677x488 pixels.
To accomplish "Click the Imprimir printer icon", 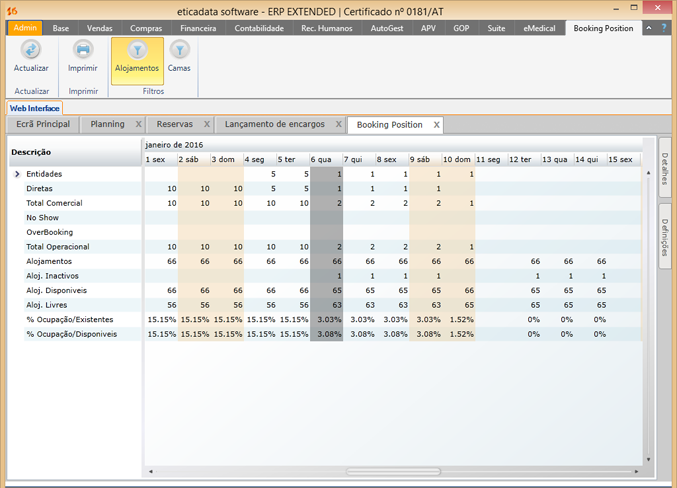I will (x=83, y=50).
